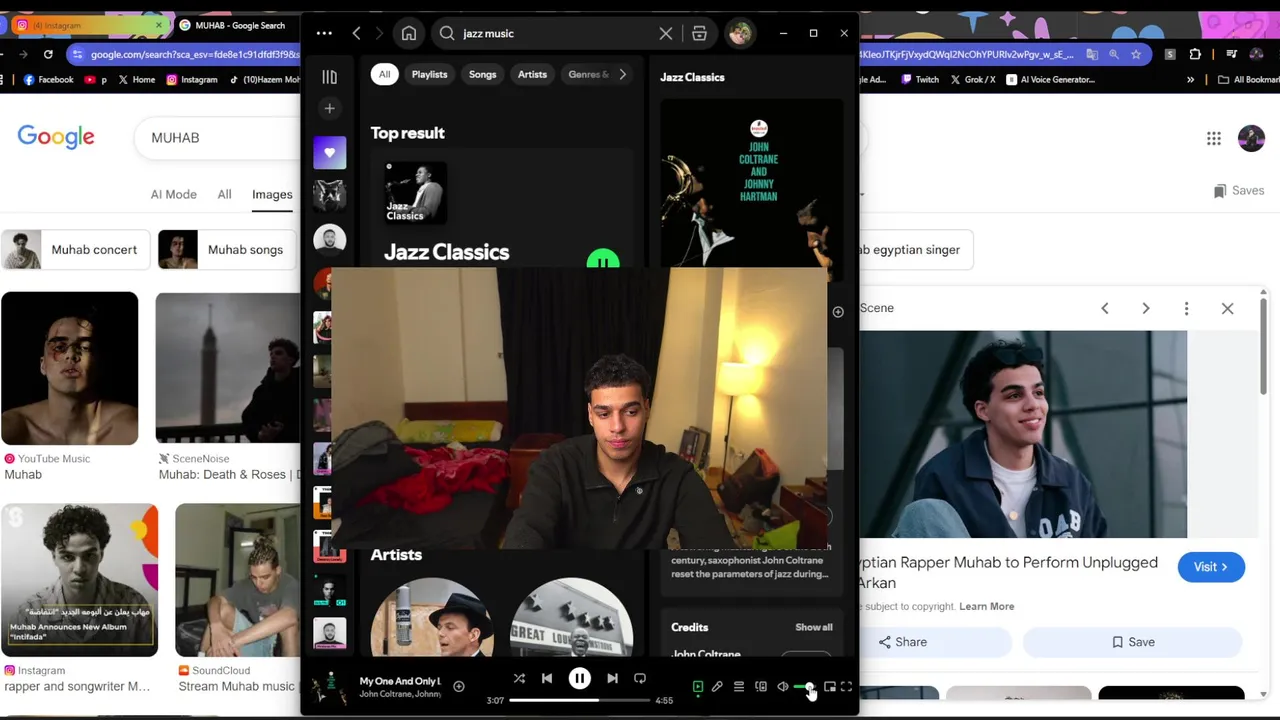Switch to the Instagram browser tab

click(x=88, y=25)
